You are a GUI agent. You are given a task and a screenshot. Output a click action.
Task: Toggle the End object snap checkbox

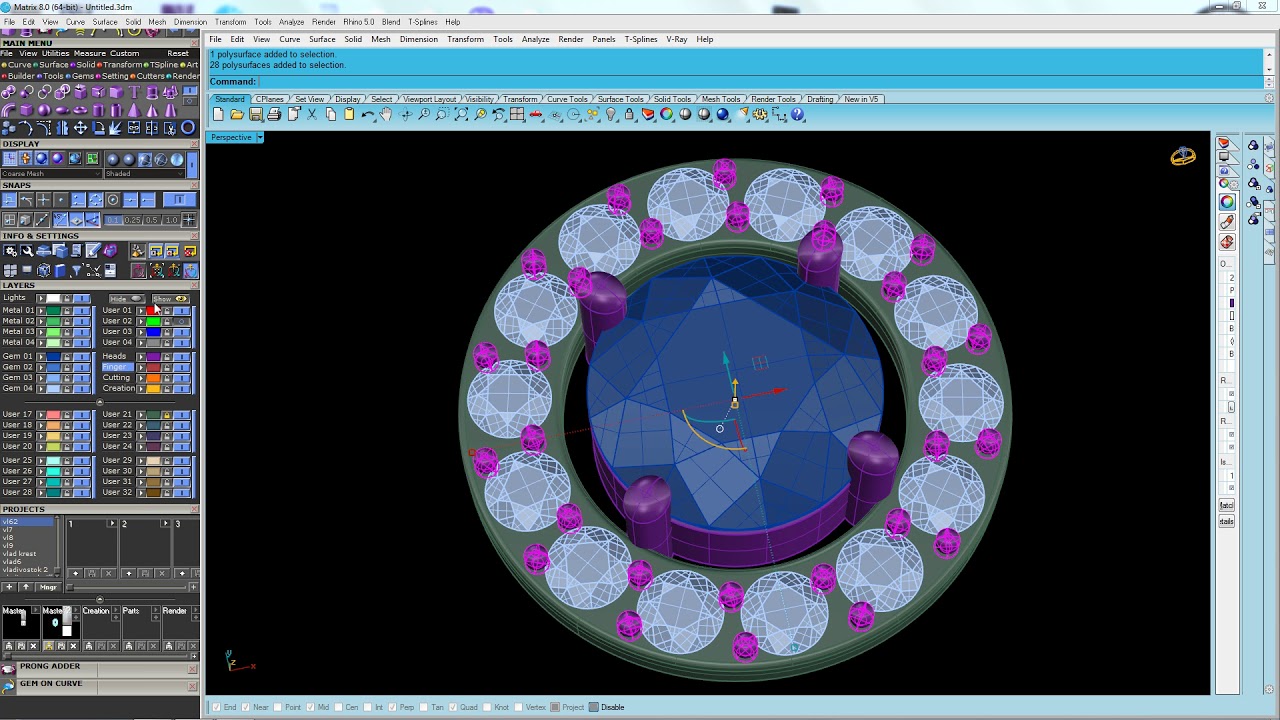coord(216,707)
